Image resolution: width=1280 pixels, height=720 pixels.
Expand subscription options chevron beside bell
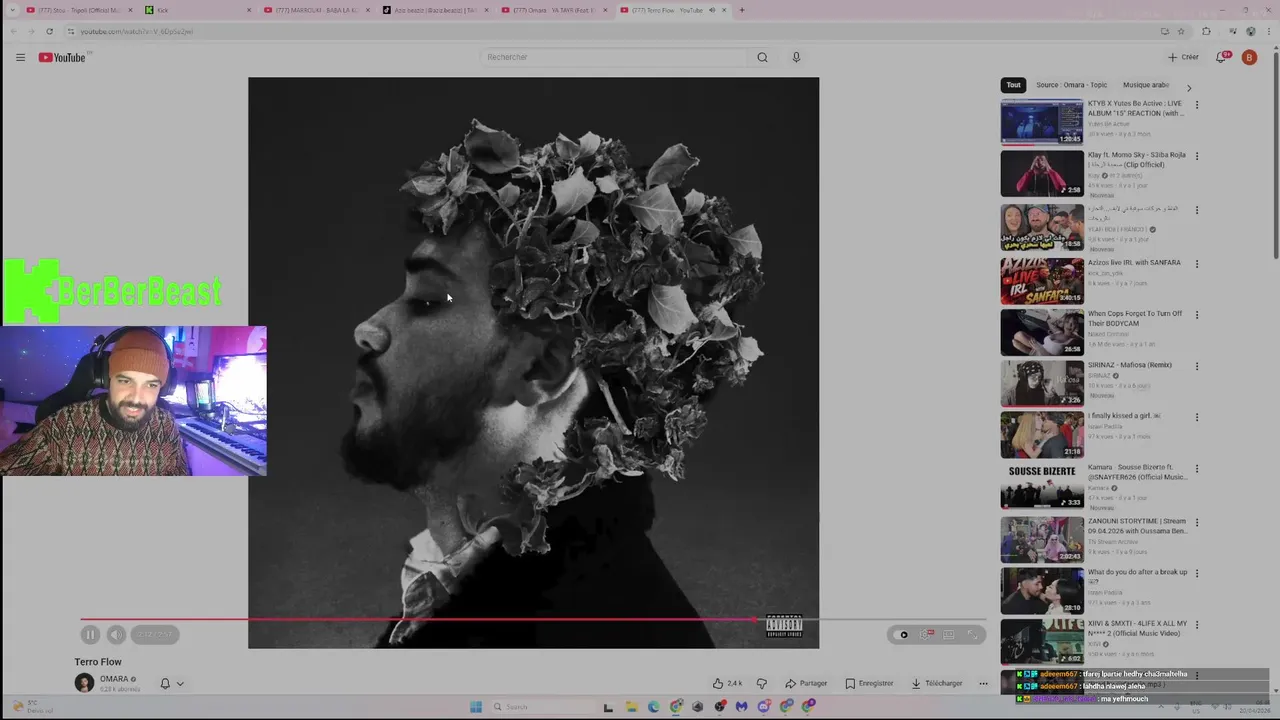pos(180,684)
